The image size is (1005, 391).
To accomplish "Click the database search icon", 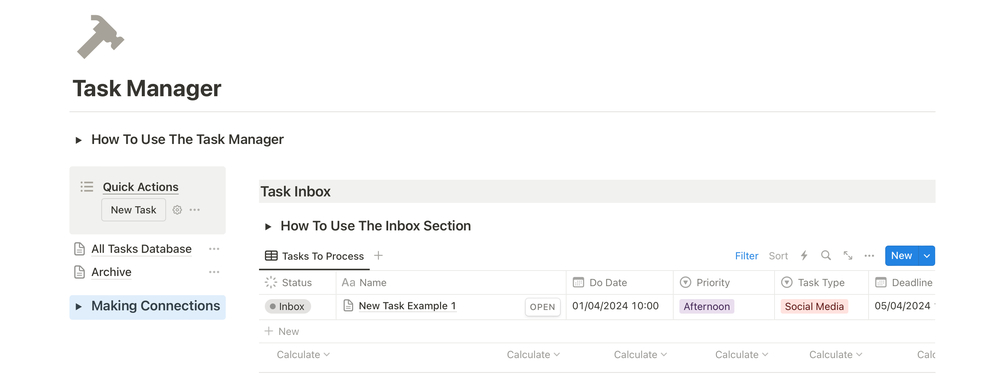I will click(826, 255).
